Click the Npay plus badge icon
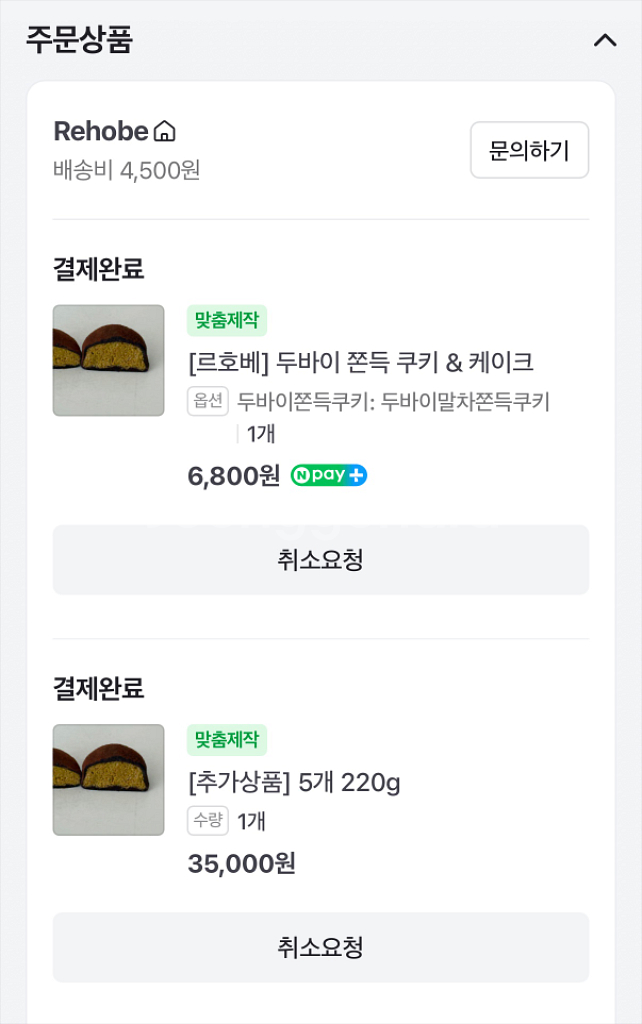642x1024 pixels. pos(329,476)
